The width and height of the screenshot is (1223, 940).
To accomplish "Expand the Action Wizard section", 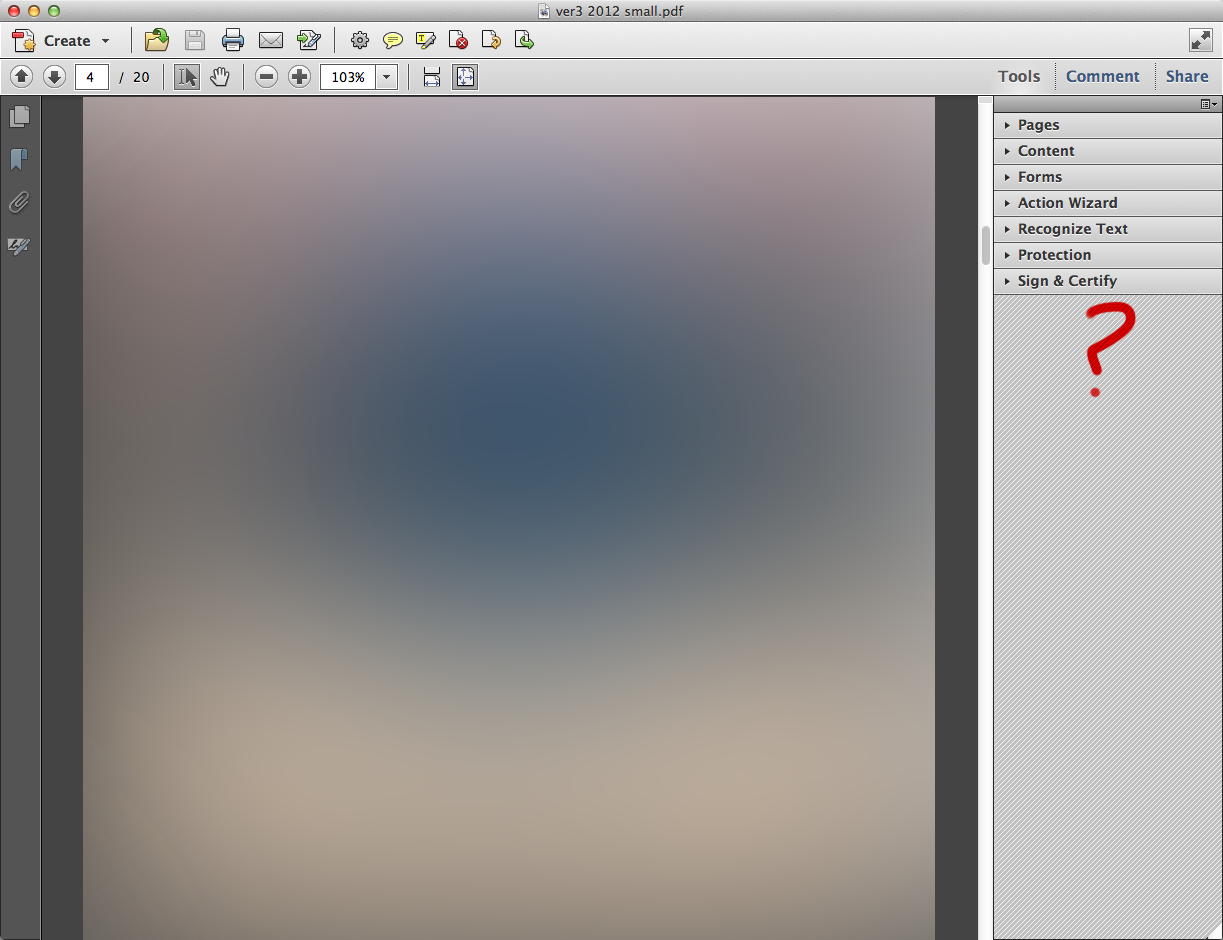I will tap(1108, 203).
